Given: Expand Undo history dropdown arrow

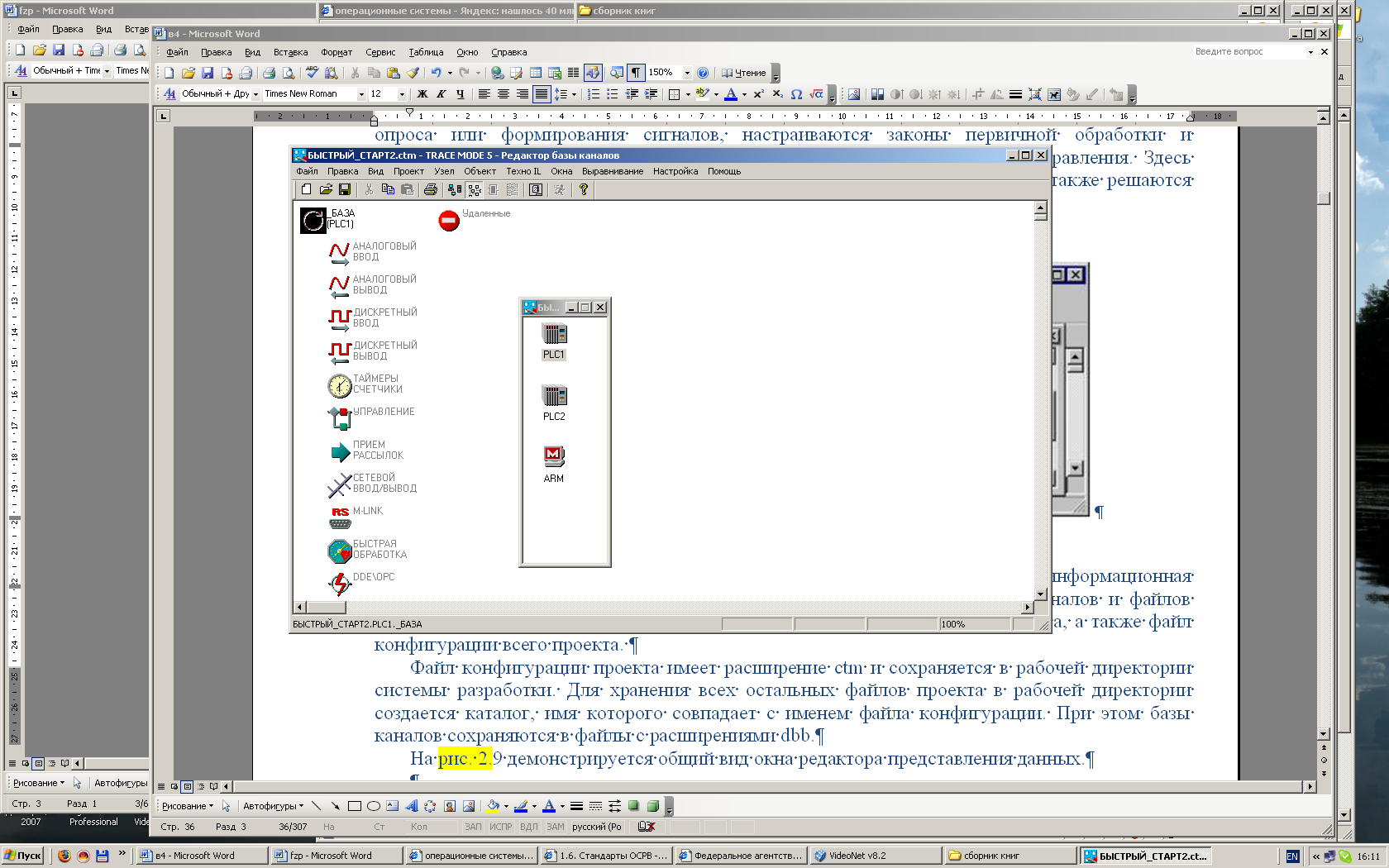Looking at the screenshot, I should pyautogui.click(x=450, y=73).
